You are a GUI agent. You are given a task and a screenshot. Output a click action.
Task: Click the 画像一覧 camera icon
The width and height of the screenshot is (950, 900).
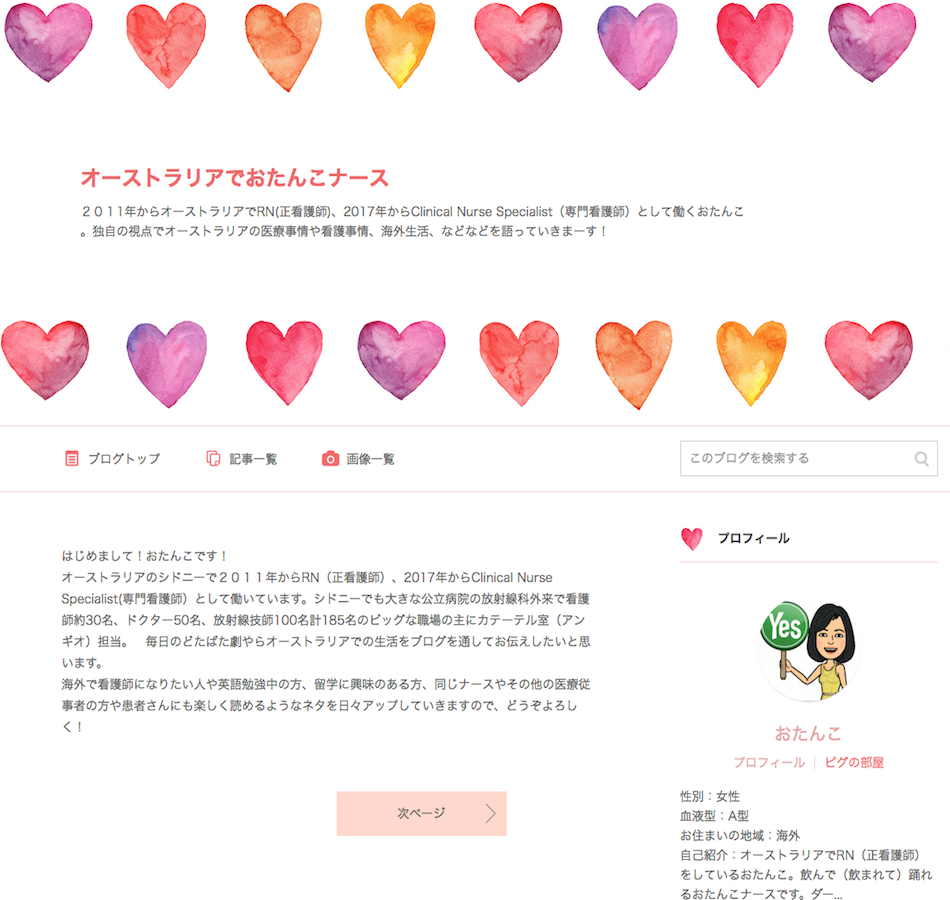point(330,459)
